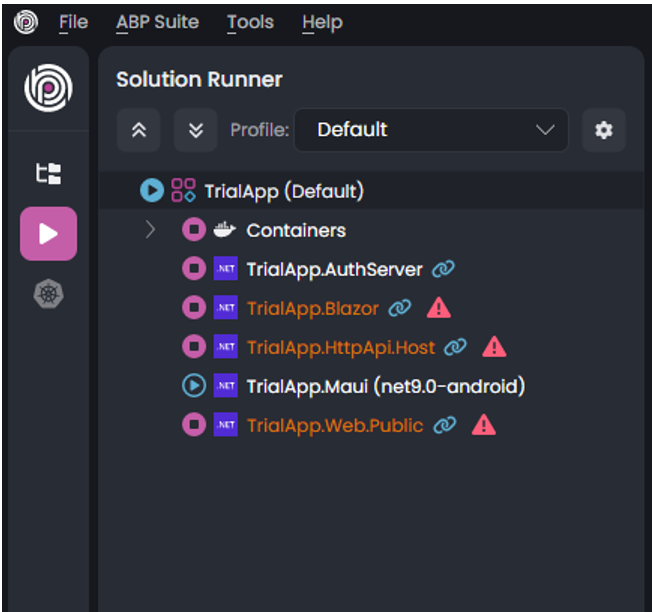Stop the TrialApp.Blazor application
This screenshot has width=652, height=612.
coord(193,308)
